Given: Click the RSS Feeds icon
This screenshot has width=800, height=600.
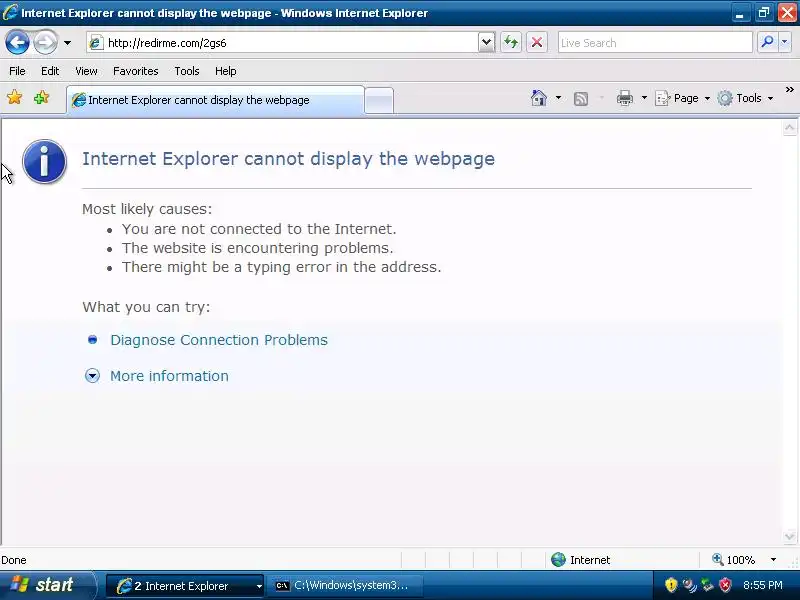Looking at the screenshot, I should click(581, 98).
